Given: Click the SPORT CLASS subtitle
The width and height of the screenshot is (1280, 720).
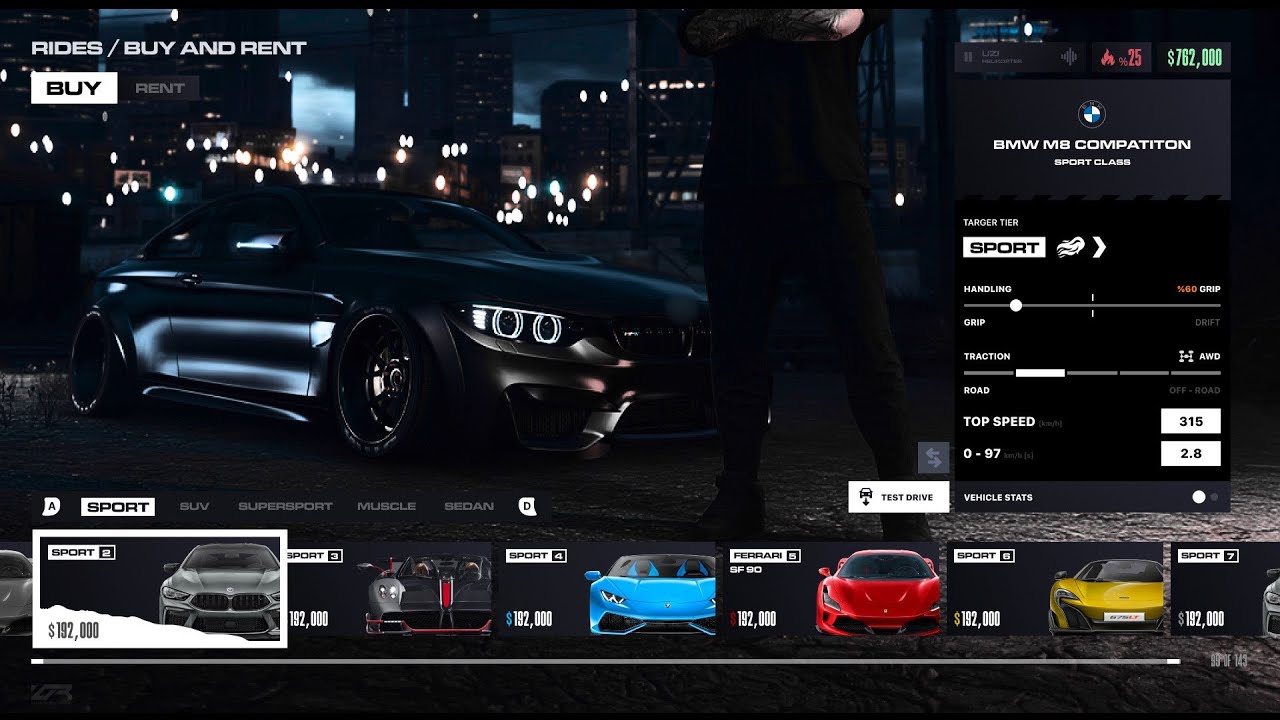Looking at the screenshot, I should [1092, 162].
